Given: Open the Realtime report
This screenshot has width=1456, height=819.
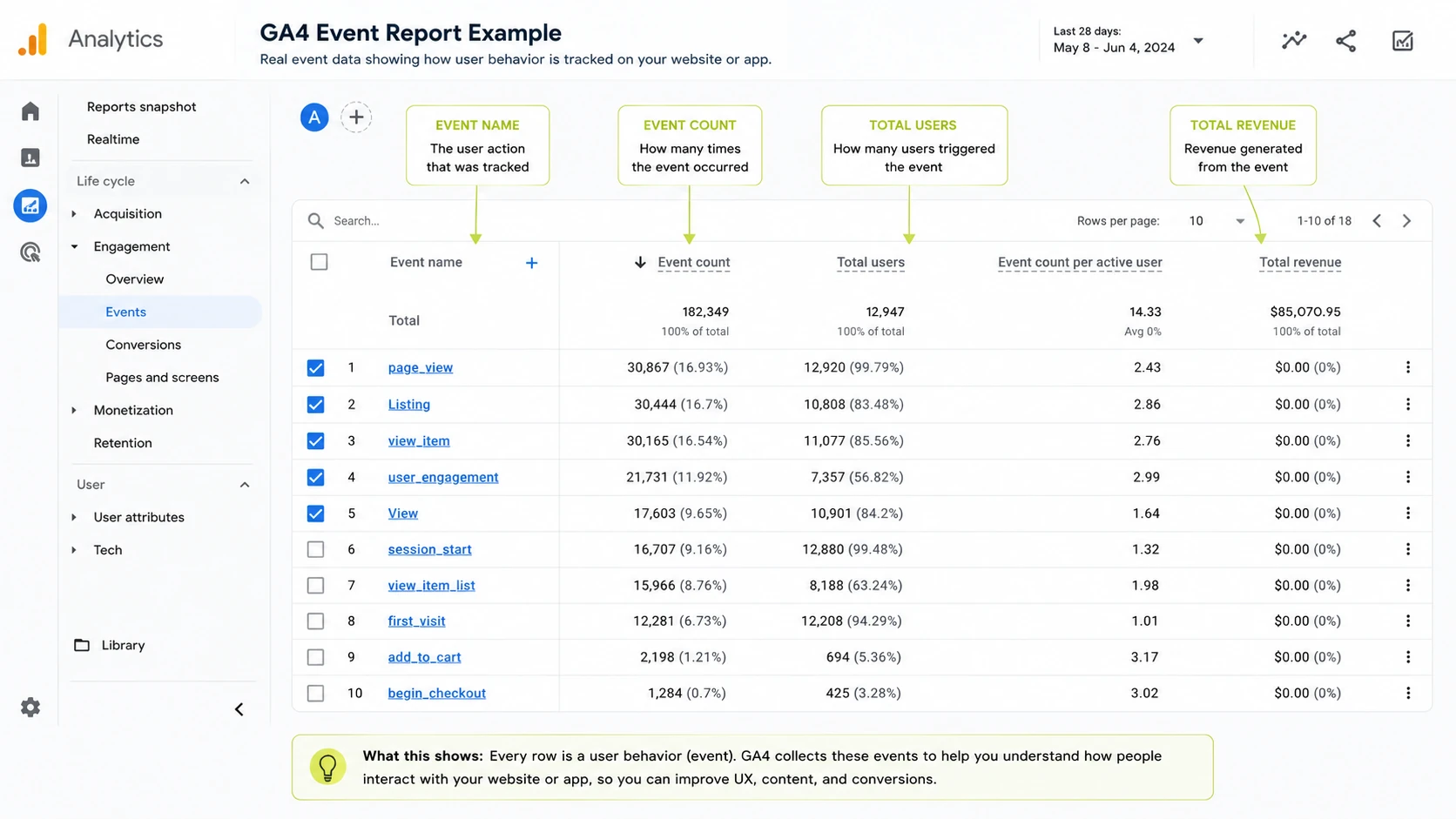Looking at the screenshot, I should click(x=113, y=139).
